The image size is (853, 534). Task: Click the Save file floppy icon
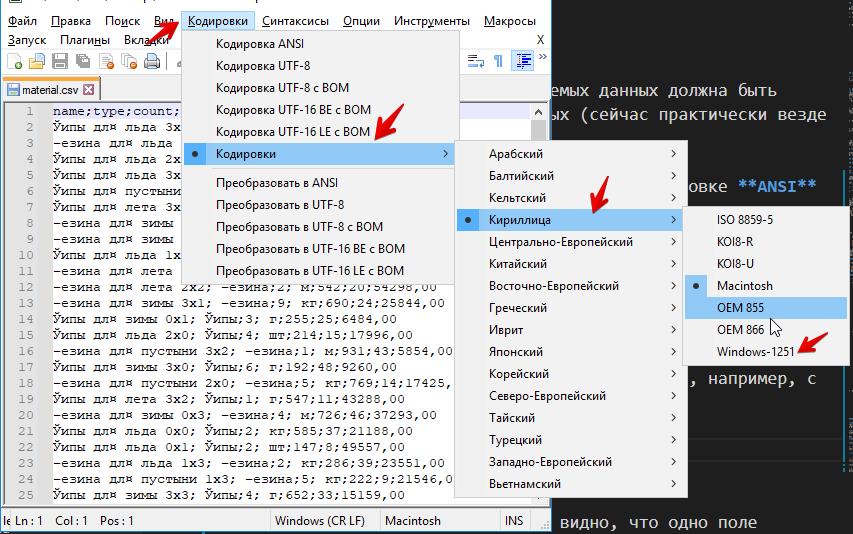click(60, 62)
